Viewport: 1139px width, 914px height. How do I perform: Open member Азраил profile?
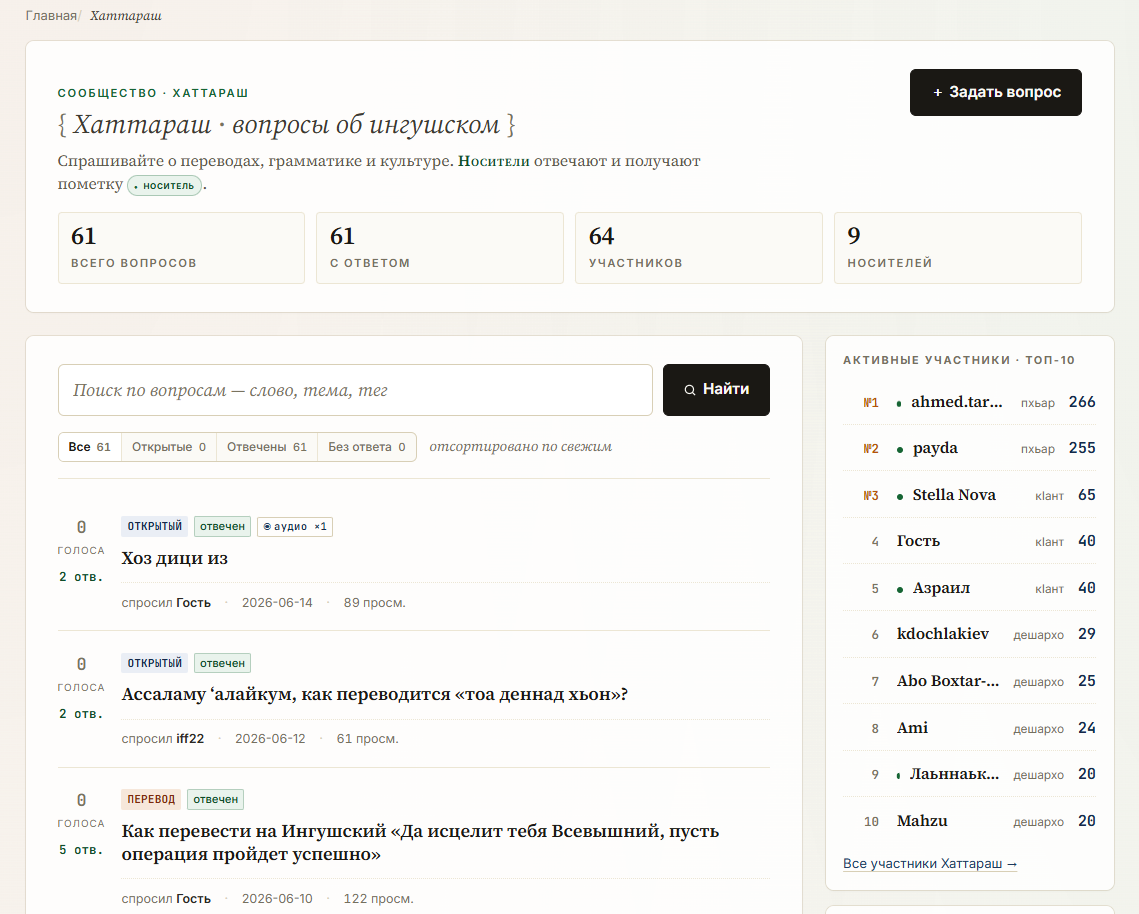pos(941,588)
